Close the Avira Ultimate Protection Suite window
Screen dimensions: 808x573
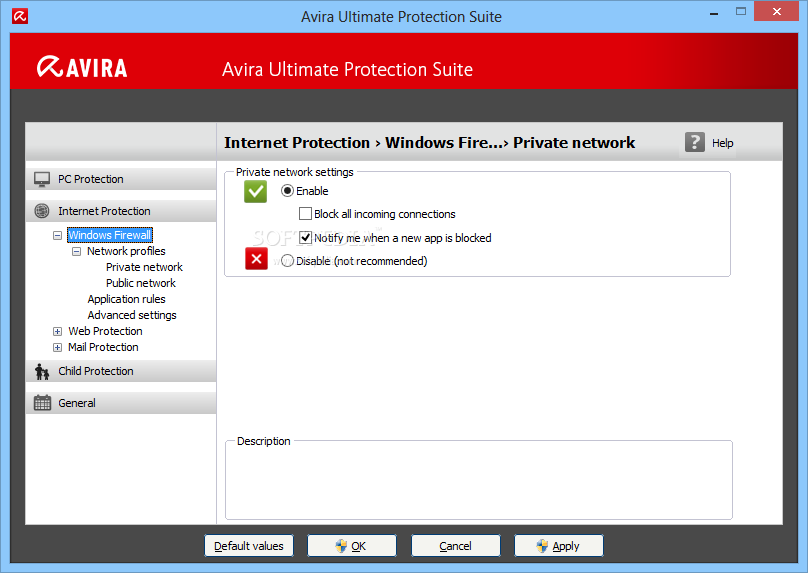coord(777,11)
